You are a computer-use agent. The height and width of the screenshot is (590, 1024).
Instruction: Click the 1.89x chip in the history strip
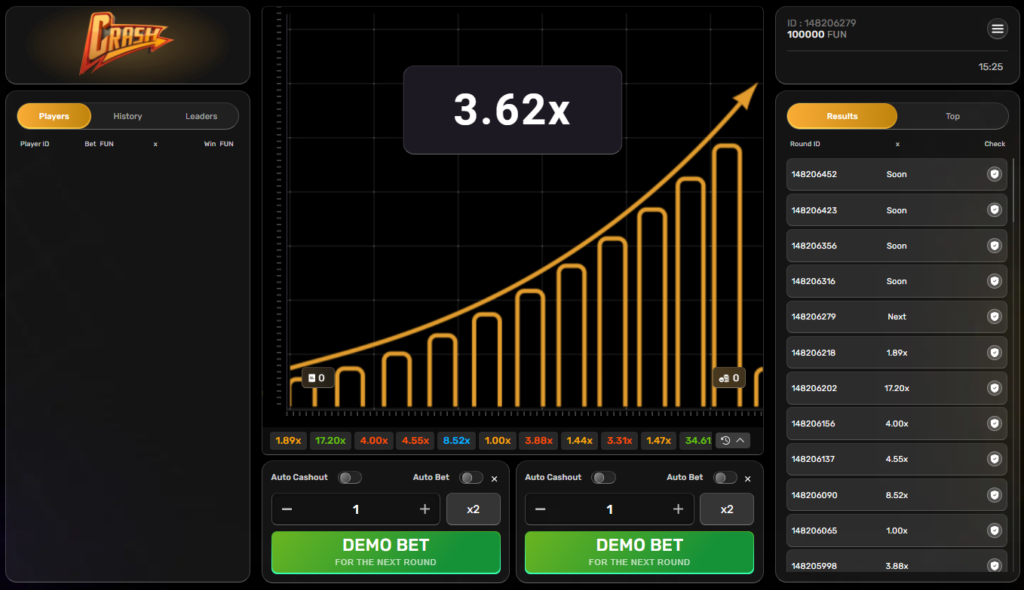click(288, 440)
